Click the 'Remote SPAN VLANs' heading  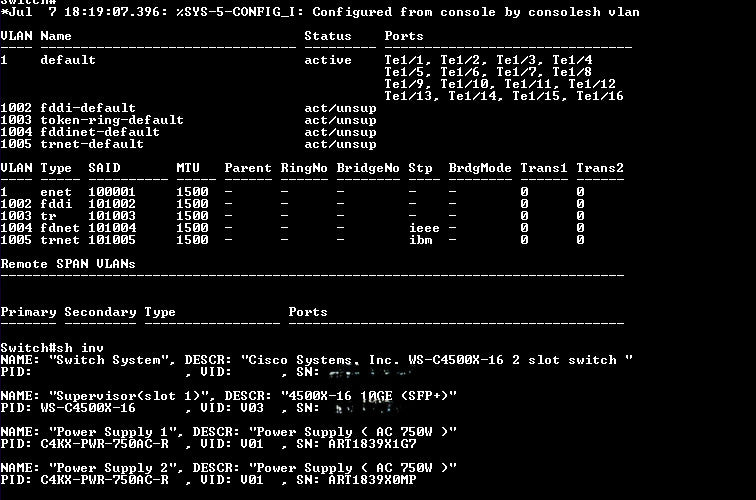pos(68,264)
